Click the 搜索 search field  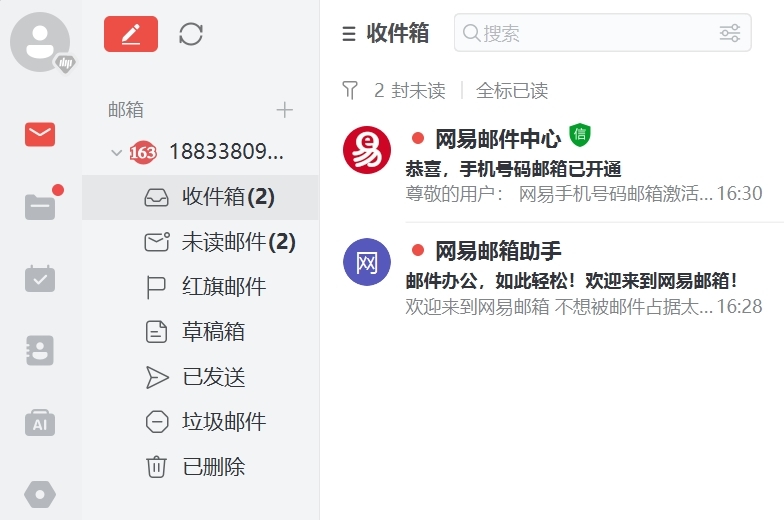click(602, 33)
